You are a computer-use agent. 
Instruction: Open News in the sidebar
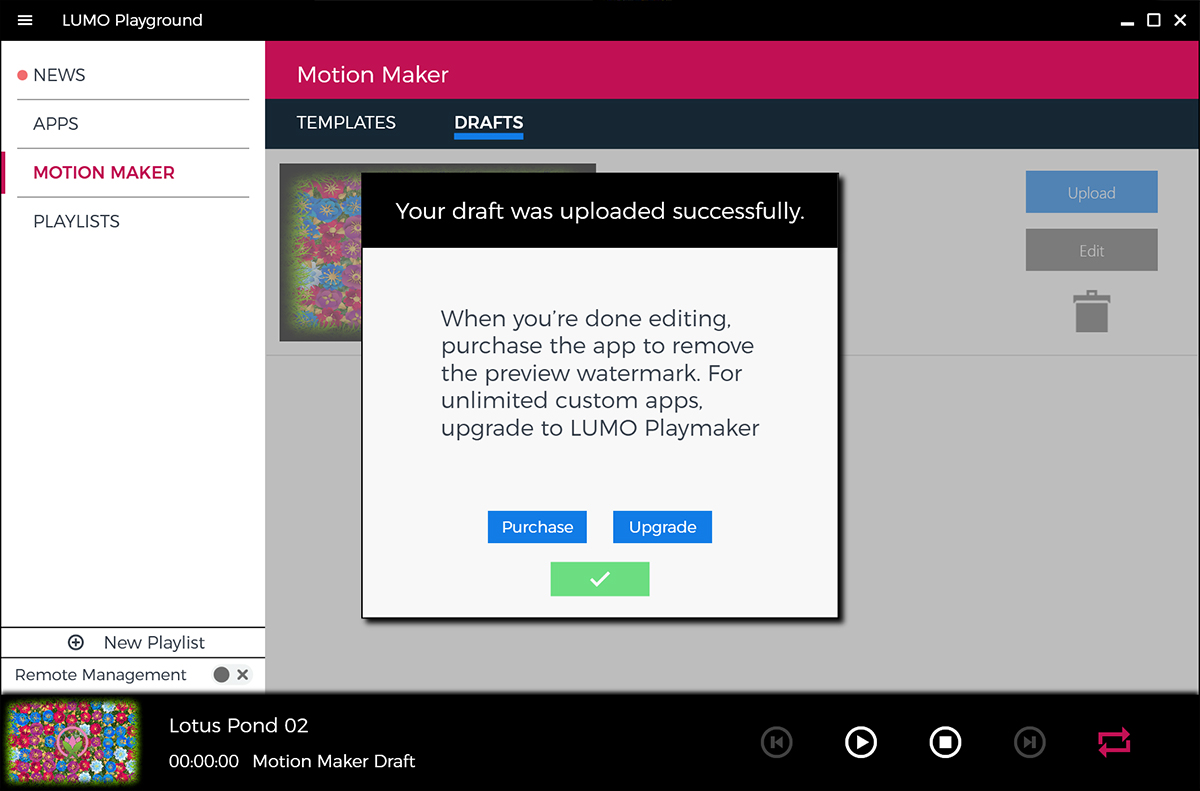[59, 75]
